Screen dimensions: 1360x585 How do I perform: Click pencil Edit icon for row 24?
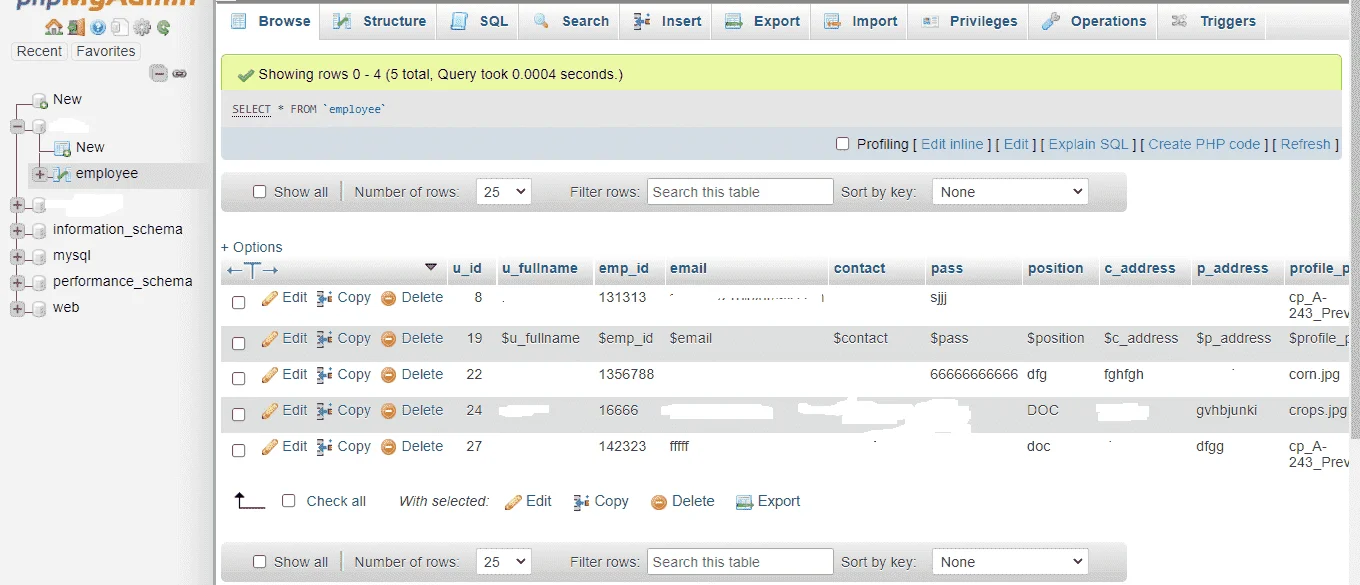pyautogui.click(x=270, y=411)
